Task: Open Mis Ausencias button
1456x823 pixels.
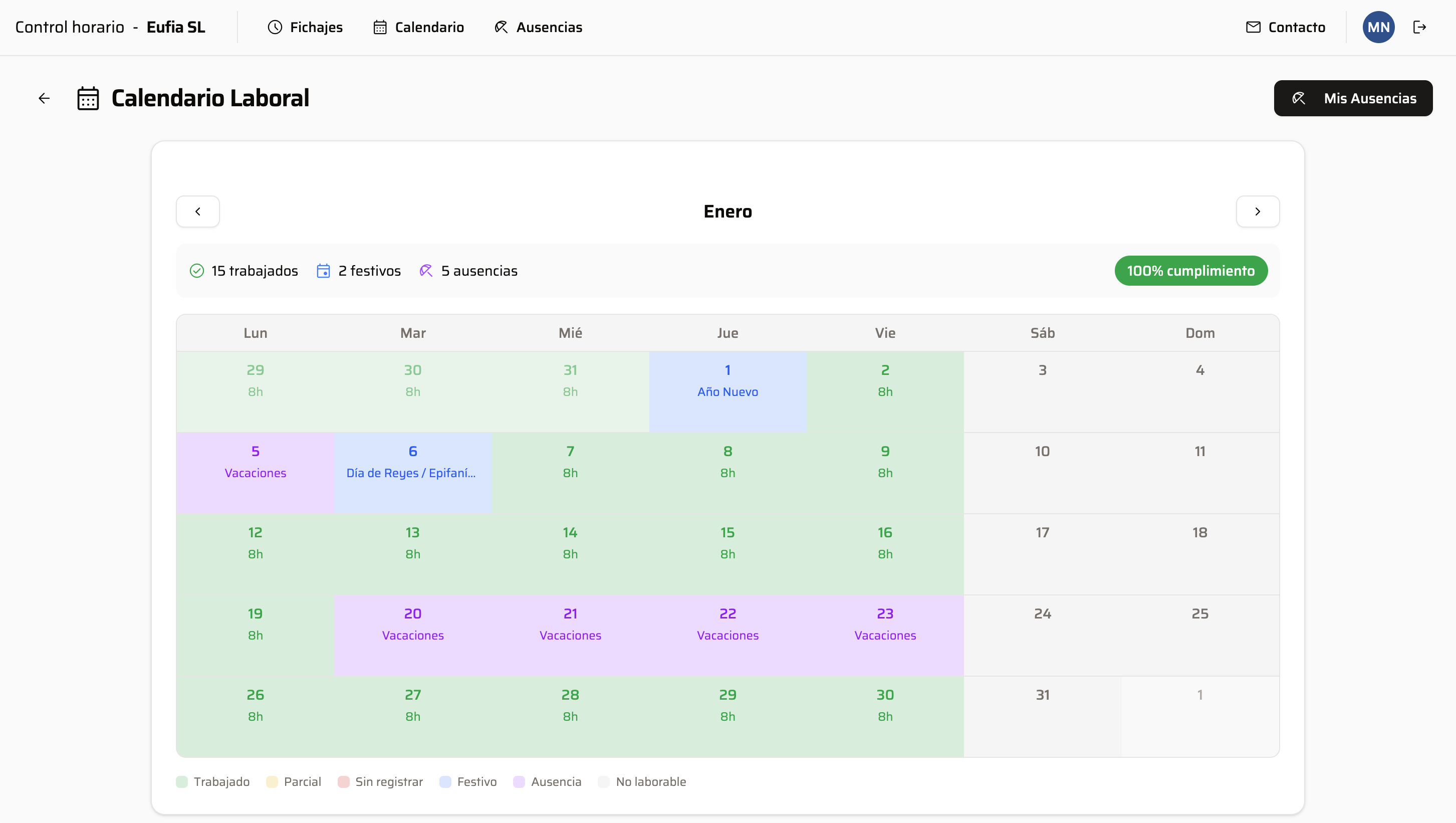Action: click(1353, 98)
